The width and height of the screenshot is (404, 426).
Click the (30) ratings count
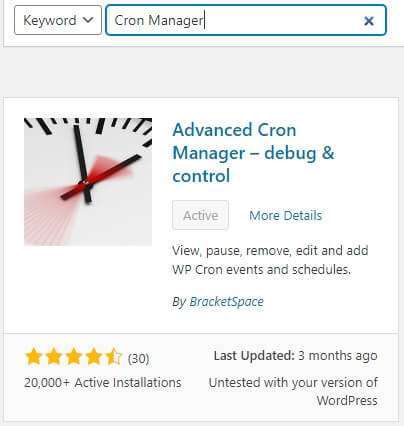coord(138,359)
